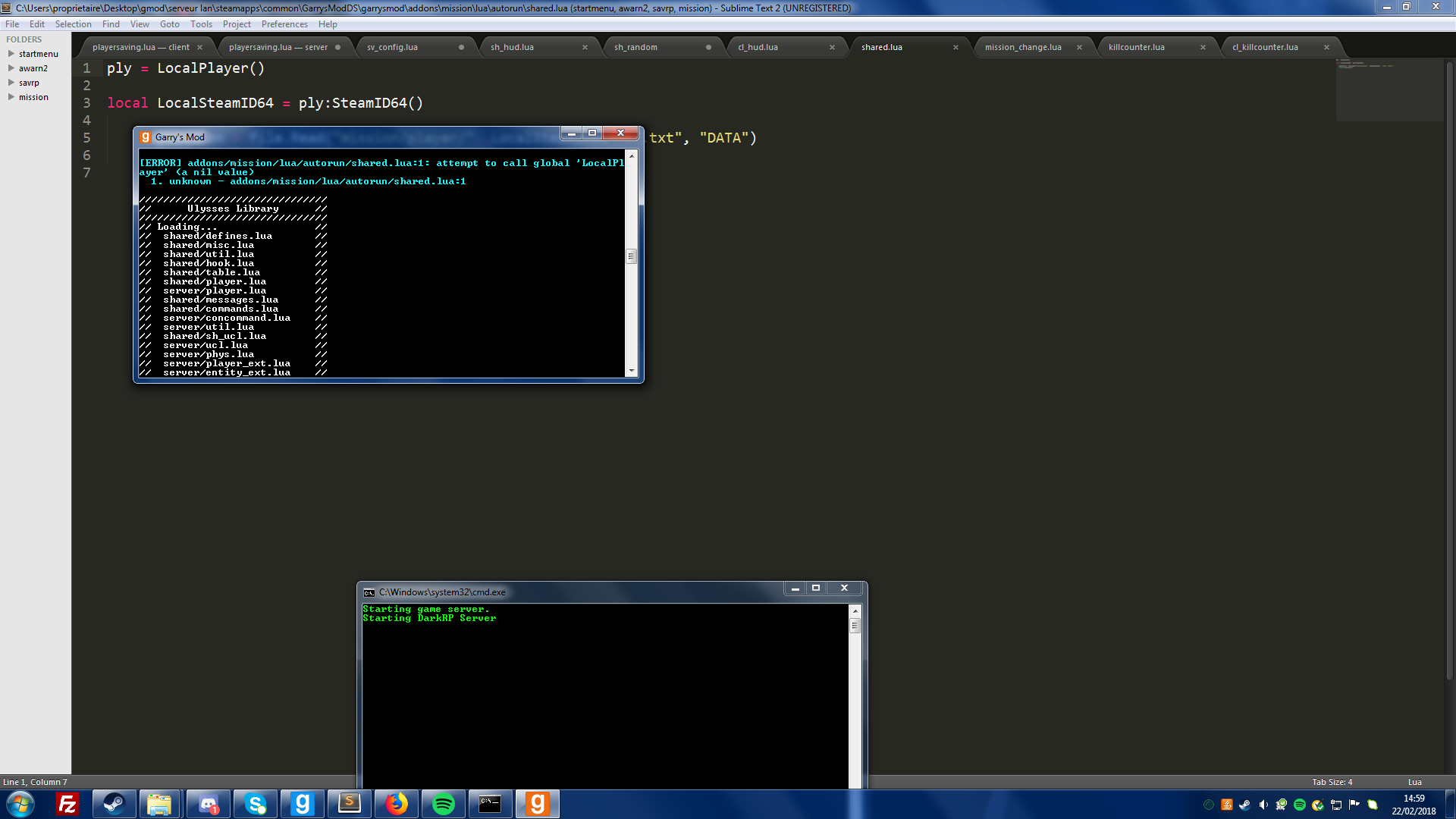The height and width of the screenshot is (819, 1456).
Task: Expand the startmenu folder in sidebar
Action: pos(11,54)
